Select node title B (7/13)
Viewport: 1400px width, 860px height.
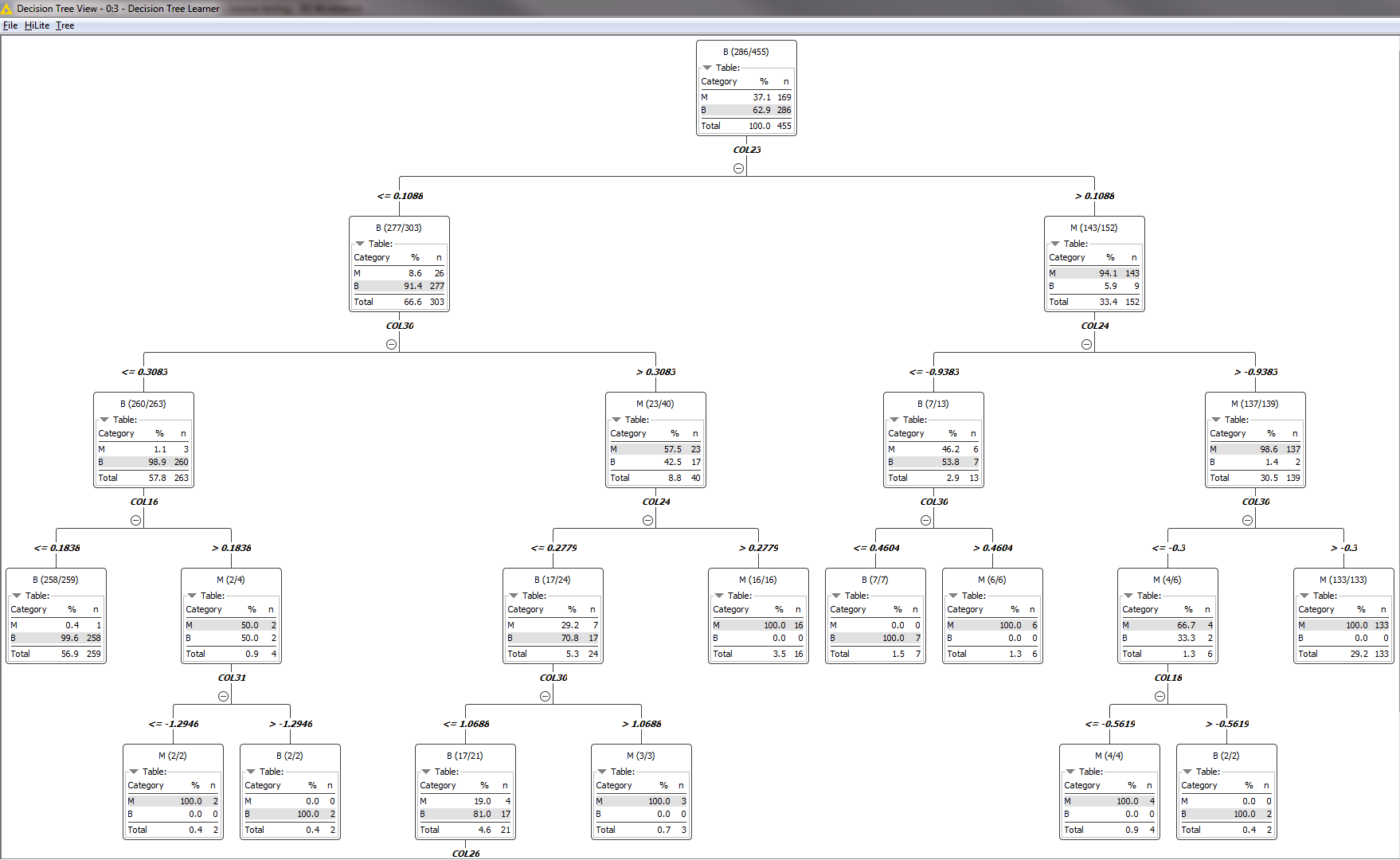933,404
